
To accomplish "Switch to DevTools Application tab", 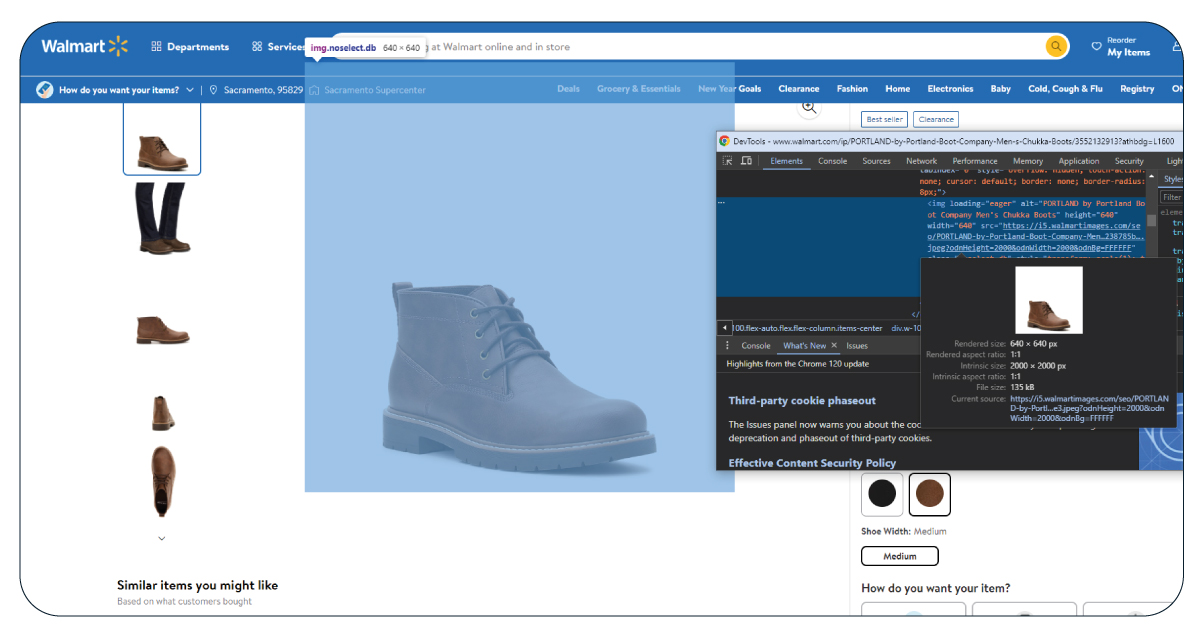I will point(1079,161).
